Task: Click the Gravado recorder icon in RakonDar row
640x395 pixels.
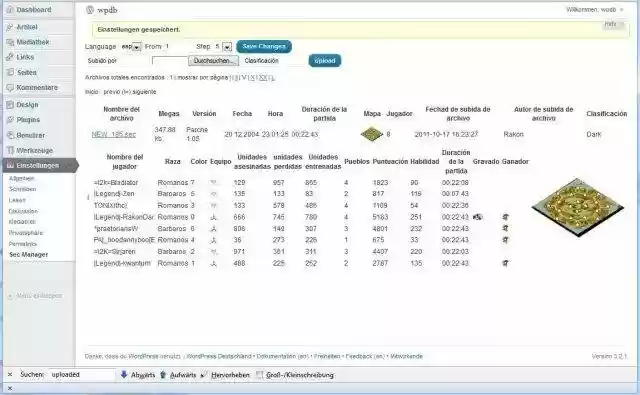Action: (478, 217)
